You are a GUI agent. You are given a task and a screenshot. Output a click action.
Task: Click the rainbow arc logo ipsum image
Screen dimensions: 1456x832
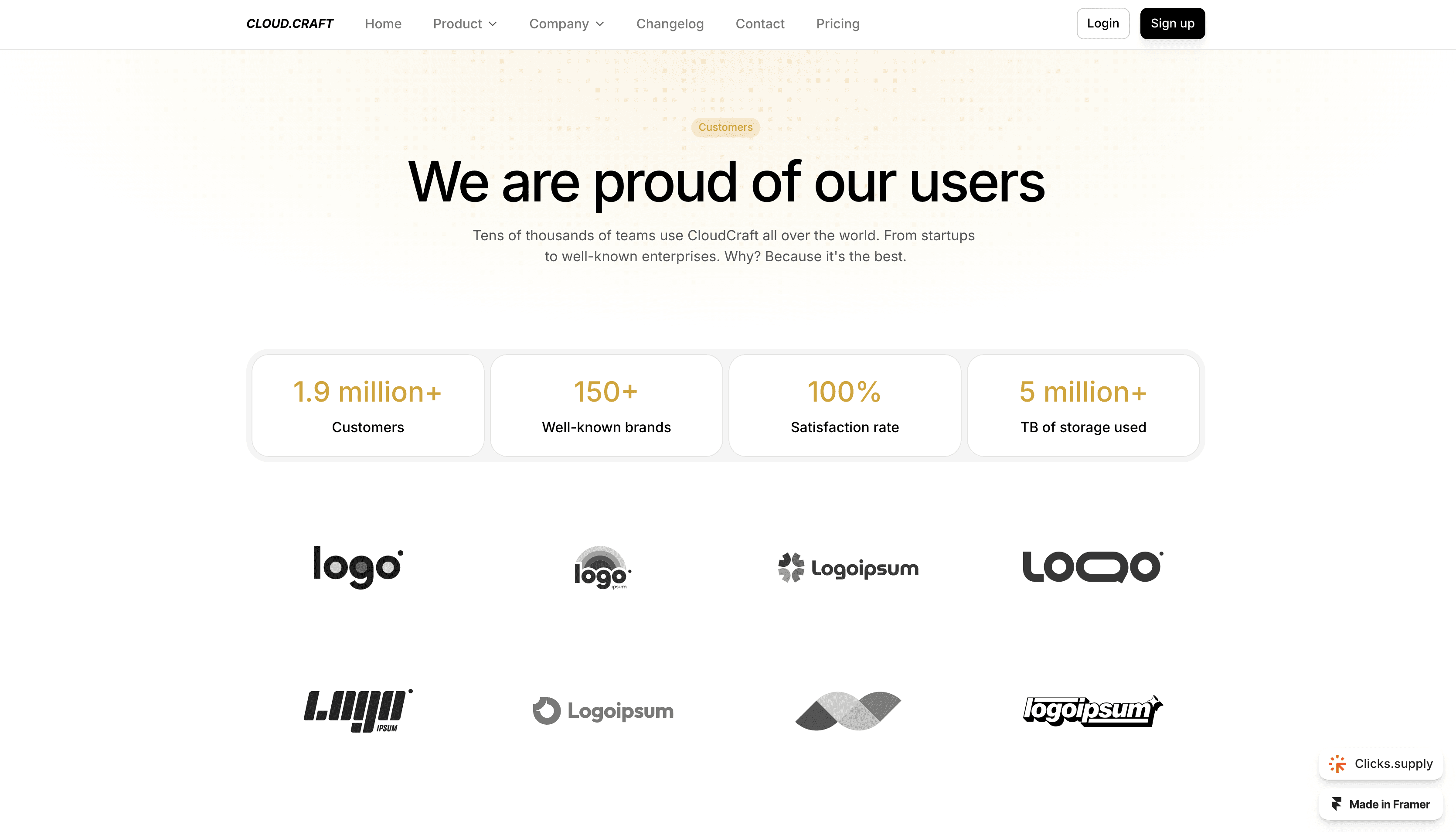[x=602, y=567]
